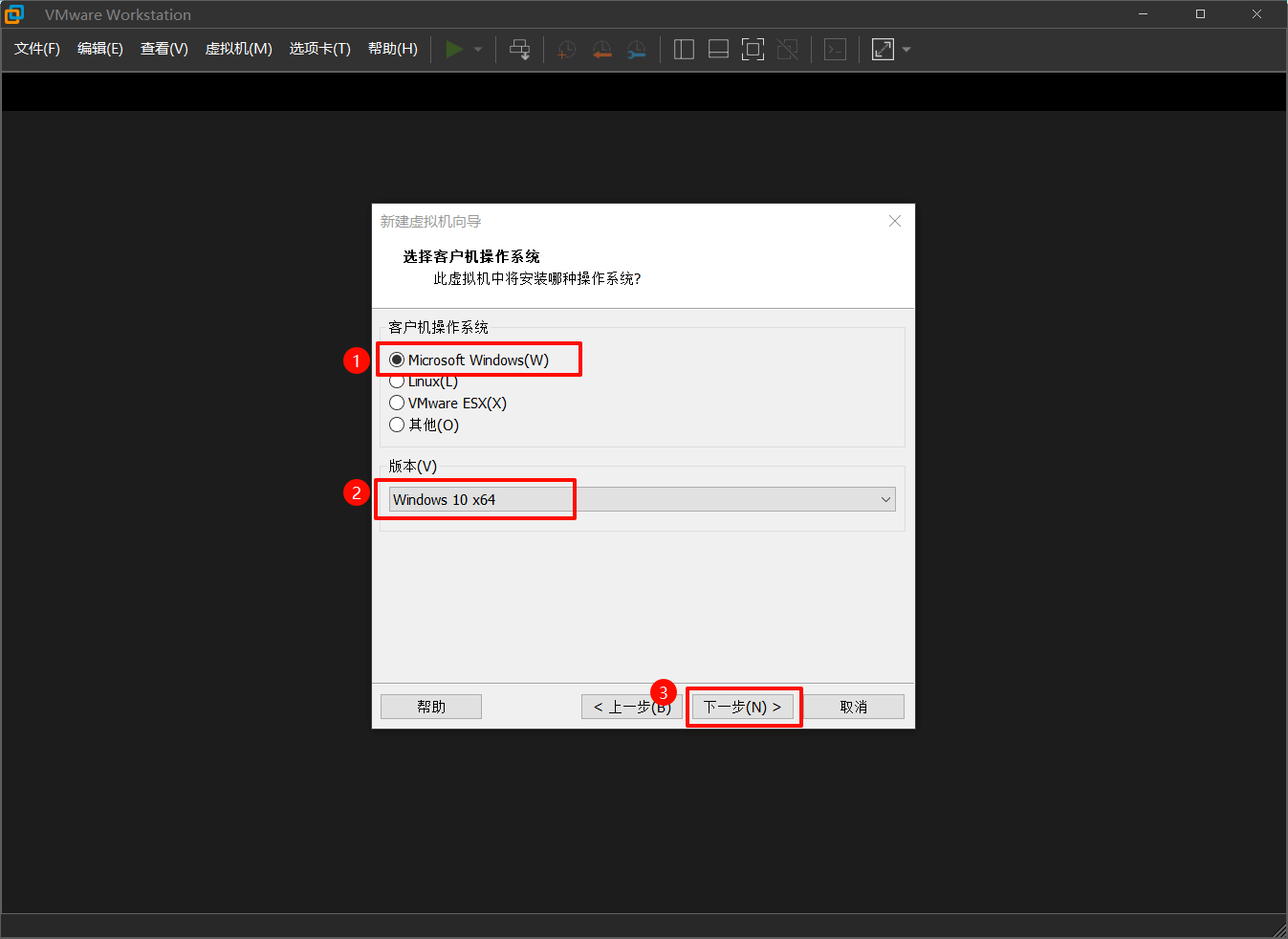Toggle the library sidebar panel icon
The width and height of the screenshot is (1288, 939).
(x=684, y=50)
